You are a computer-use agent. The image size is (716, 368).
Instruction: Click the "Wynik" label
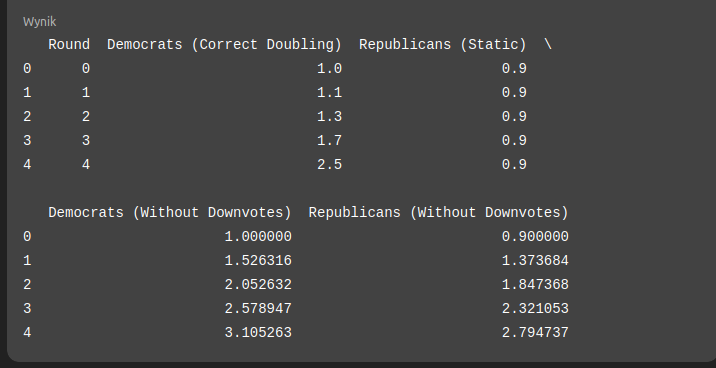click(40, 21)
